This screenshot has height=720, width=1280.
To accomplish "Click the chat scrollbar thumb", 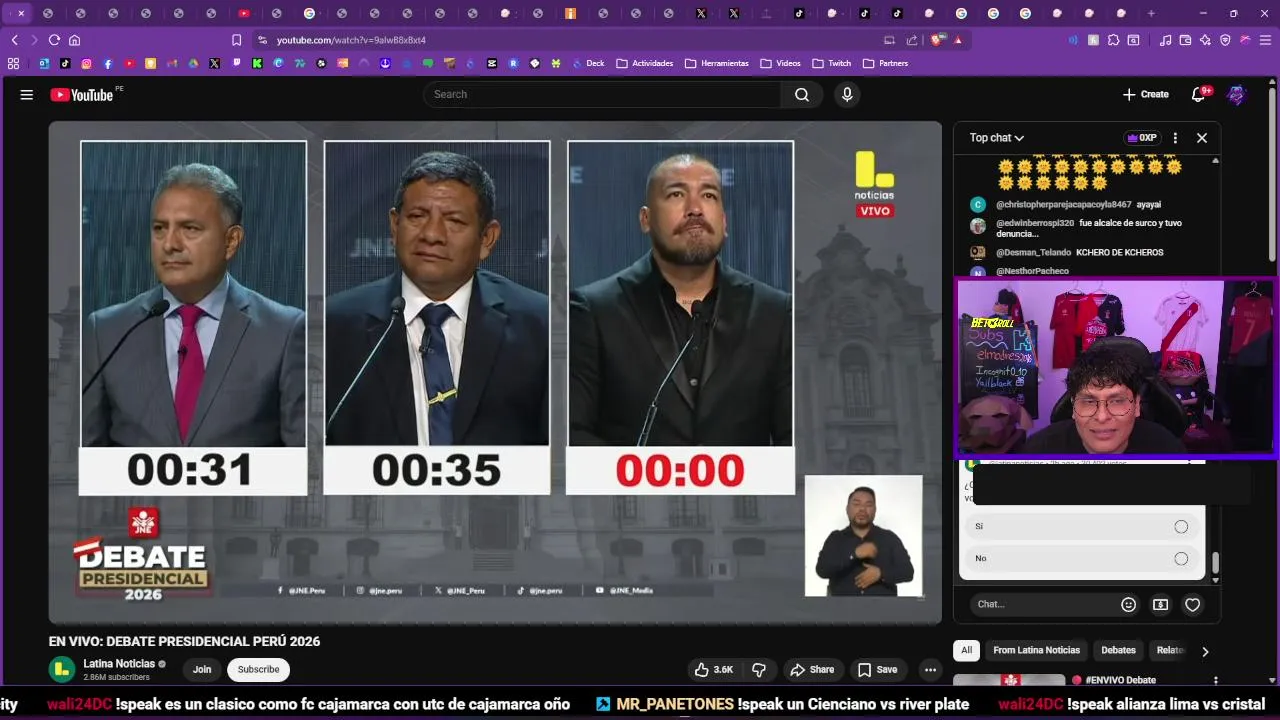I will (1216, 563).
